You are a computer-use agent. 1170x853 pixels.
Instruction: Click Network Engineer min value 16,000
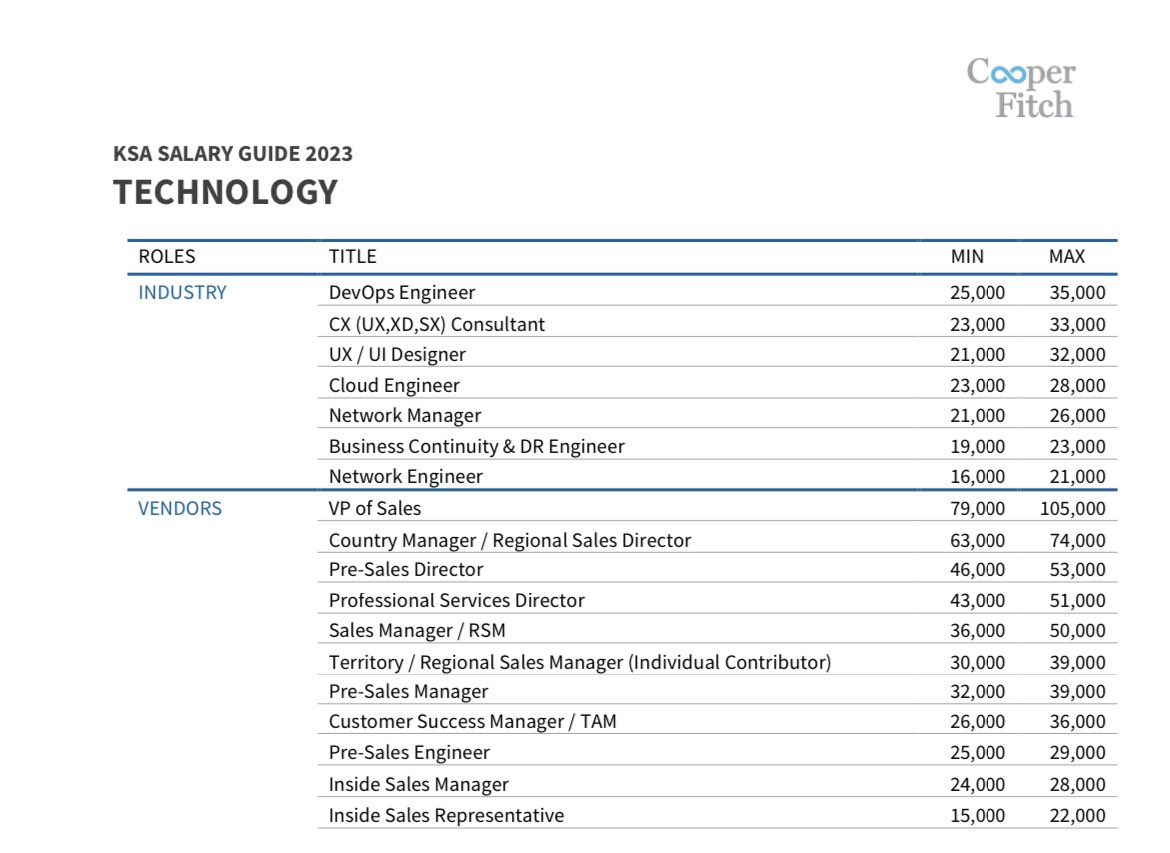[x=977, y=476]
